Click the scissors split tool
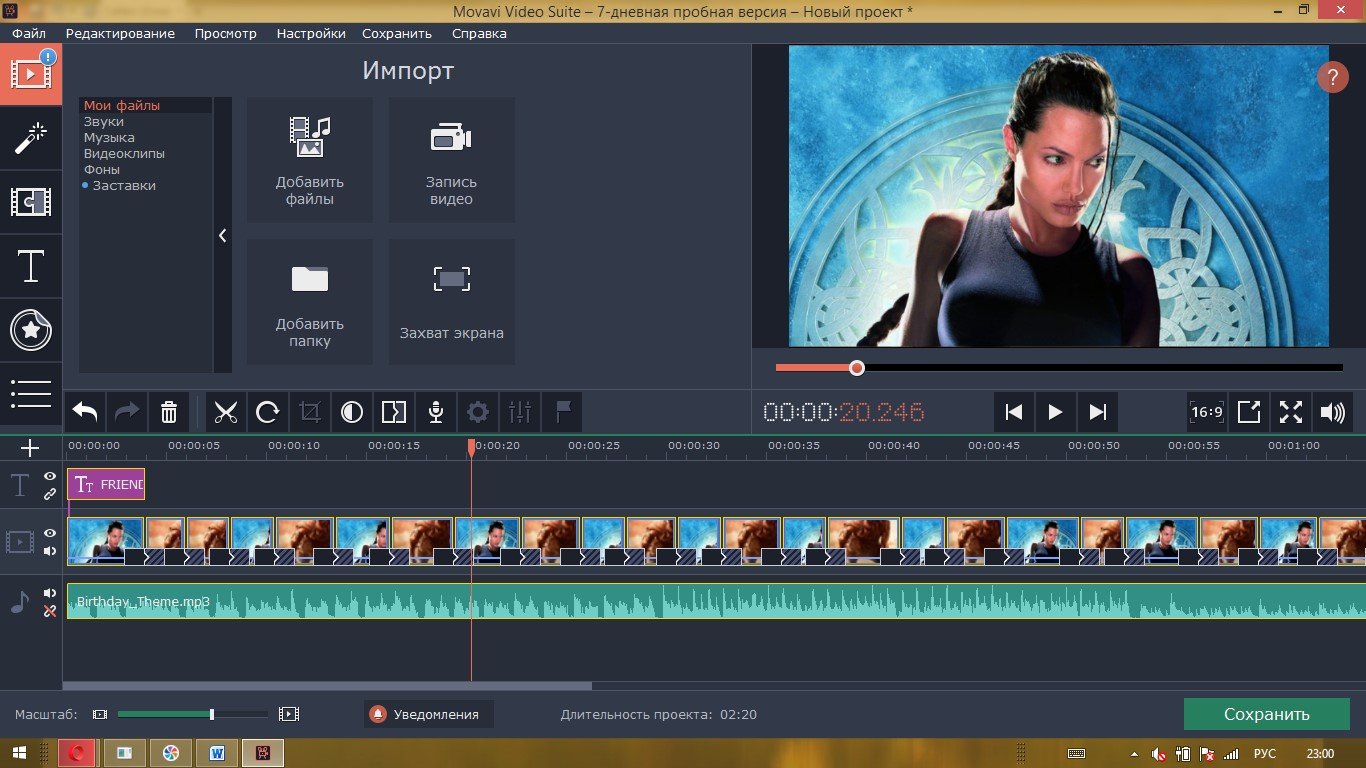 point(226,412)
